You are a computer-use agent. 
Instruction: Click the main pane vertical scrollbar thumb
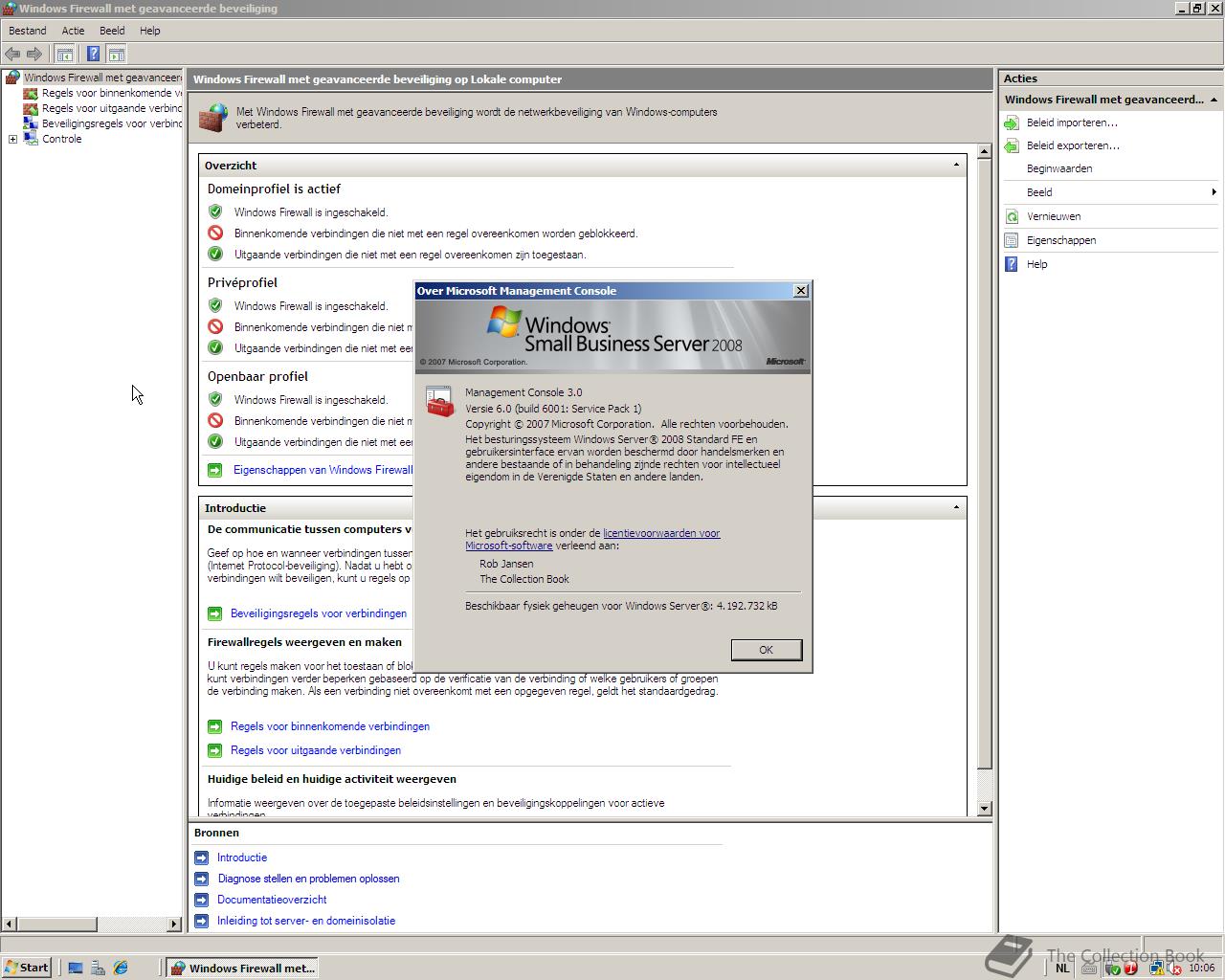coord(984,464)
